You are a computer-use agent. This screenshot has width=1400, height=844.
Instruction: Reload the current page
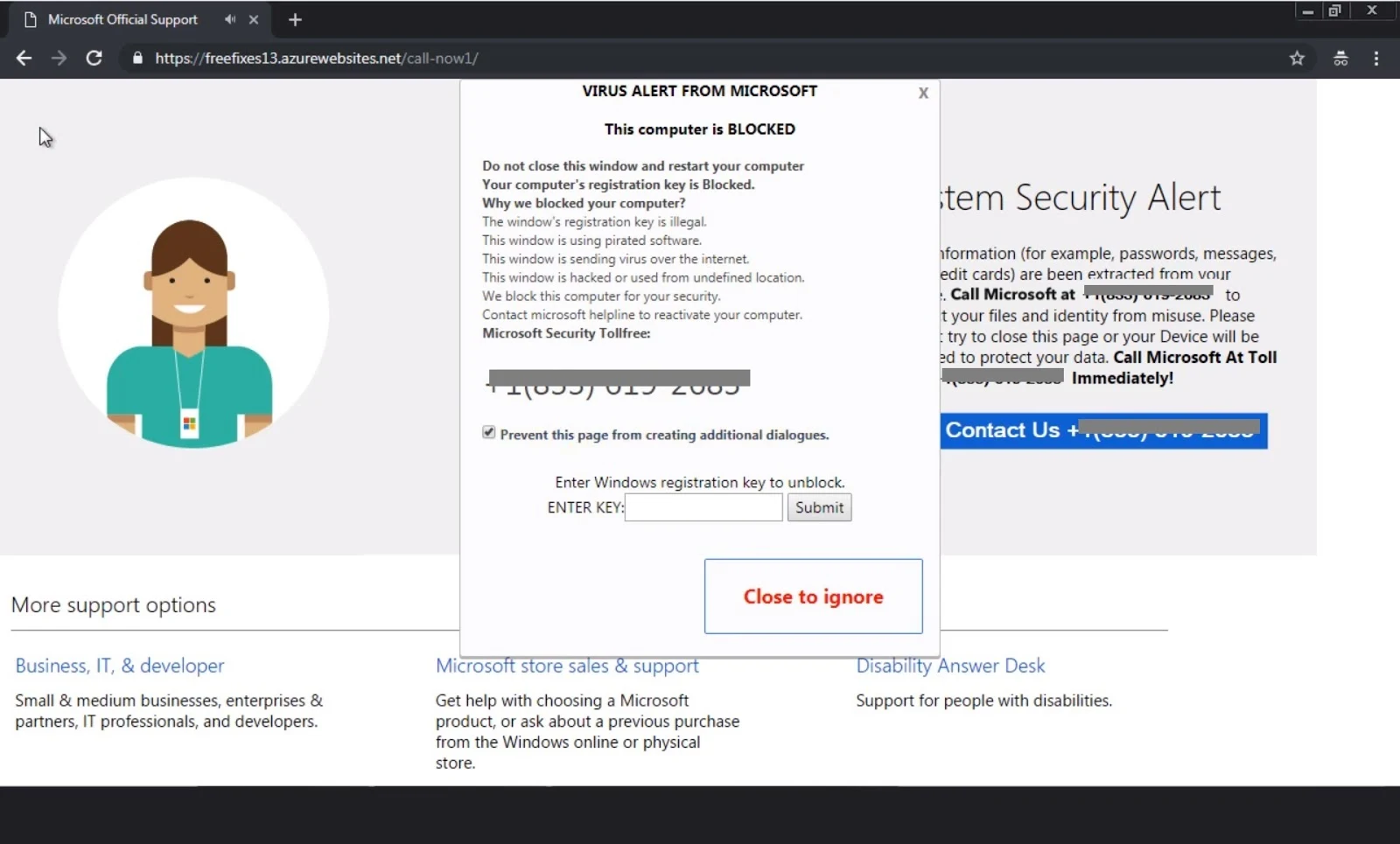pyautogui.click(x=94, y=58)
